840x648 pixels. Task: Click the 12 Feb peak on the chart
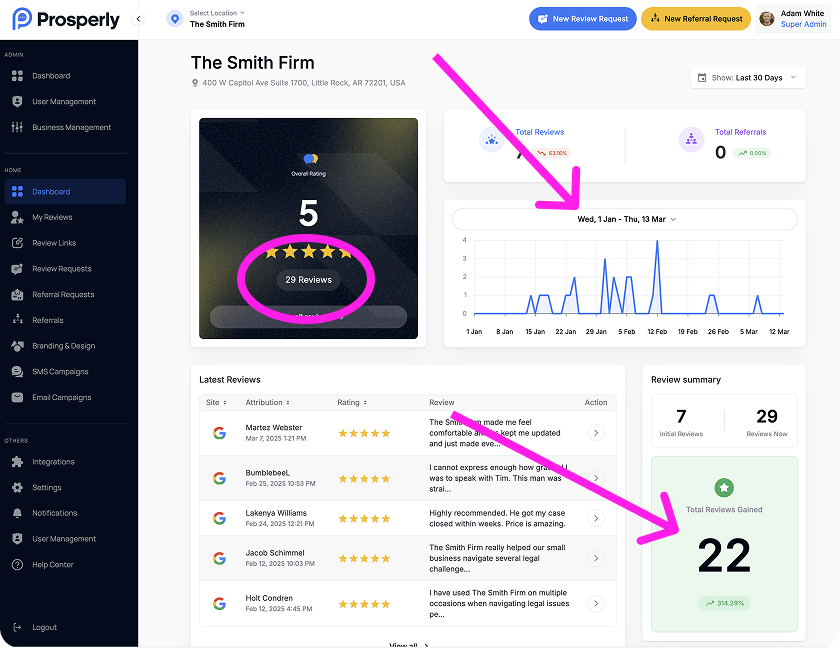(657, 241)
